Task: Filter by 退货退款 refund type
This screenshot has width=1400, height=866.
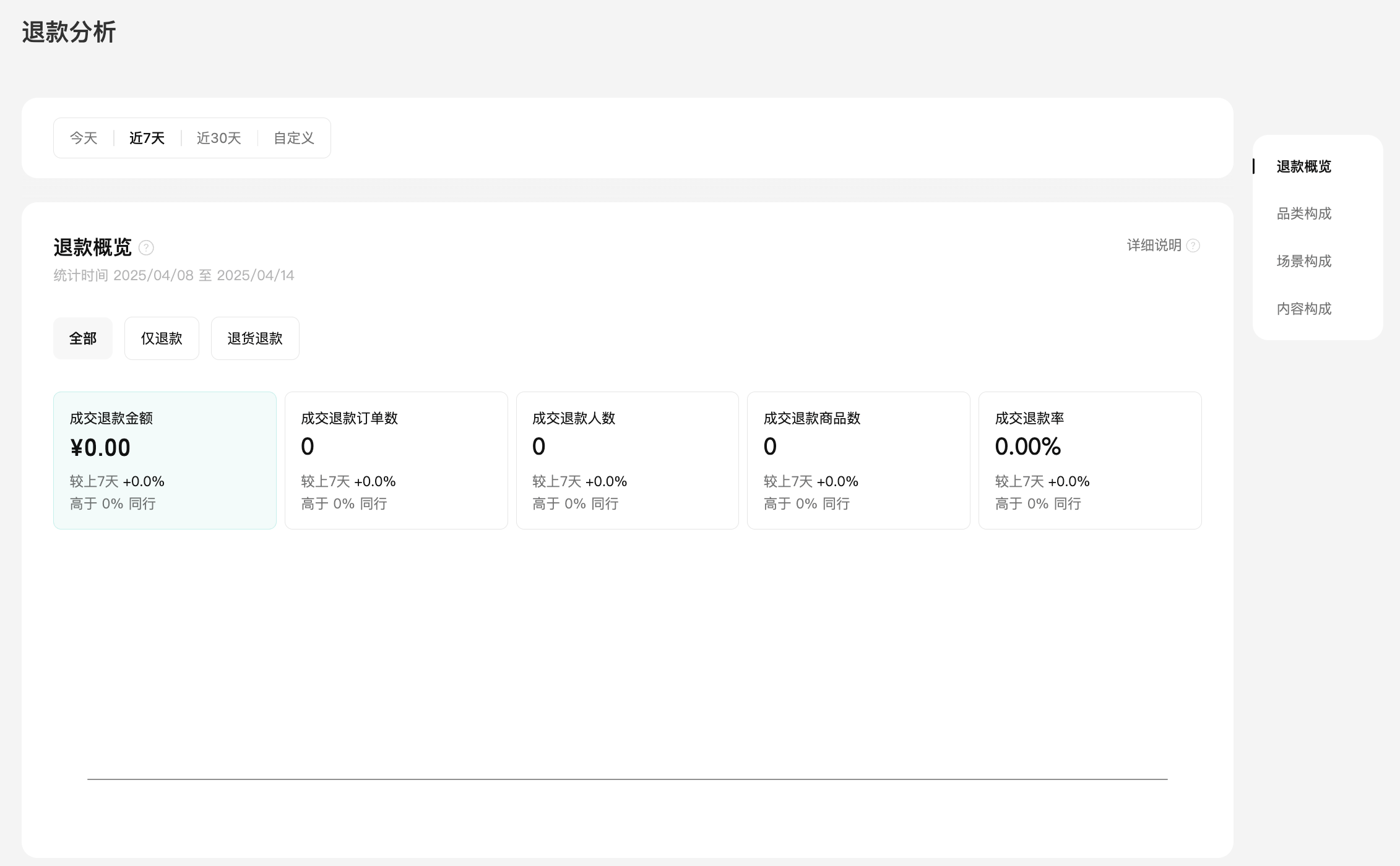Action: [x=255, y=338]
